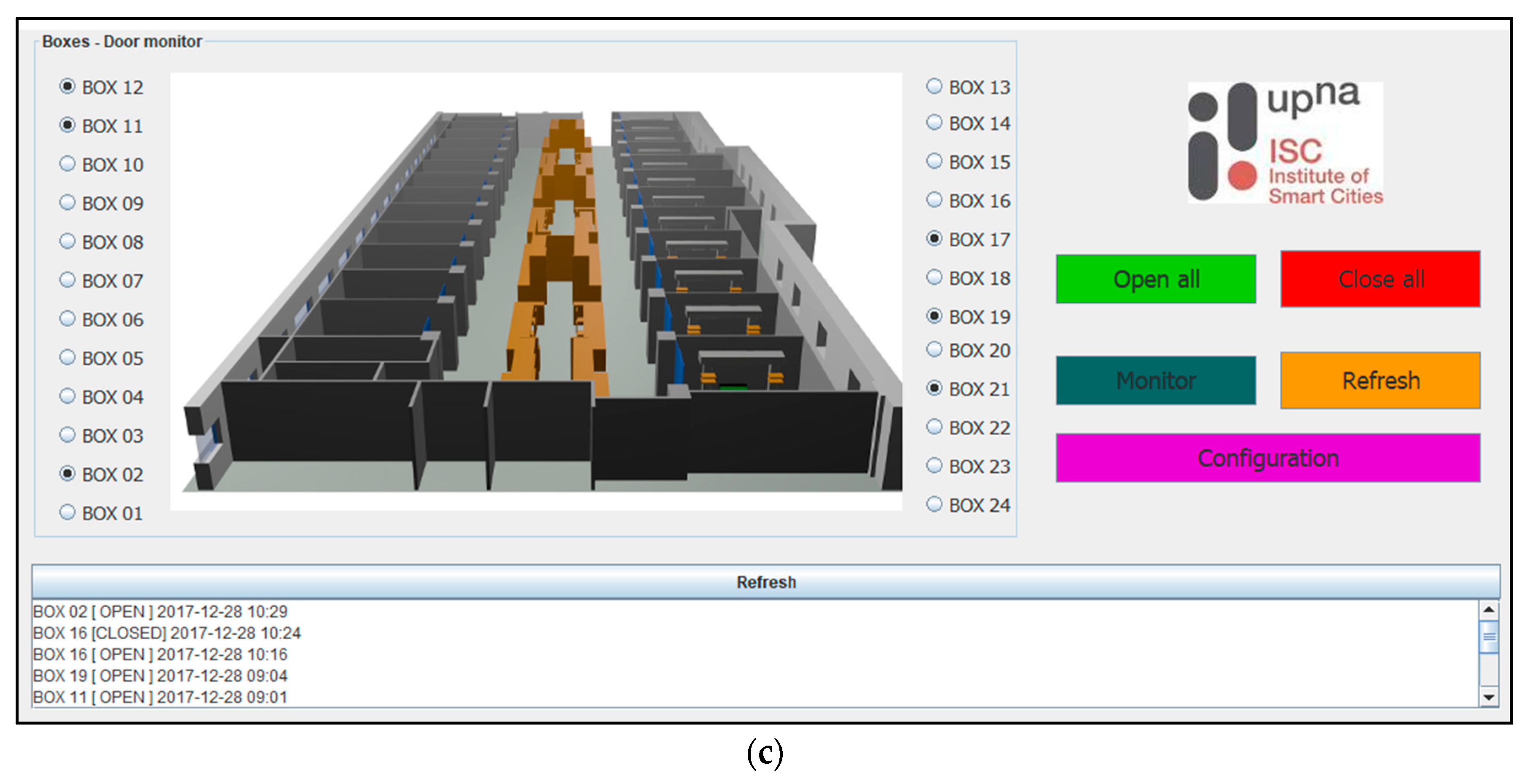Select BOX 06 radio button
Image resolution: width=1525 pixels, height=784 pixels.
(68, 319)
